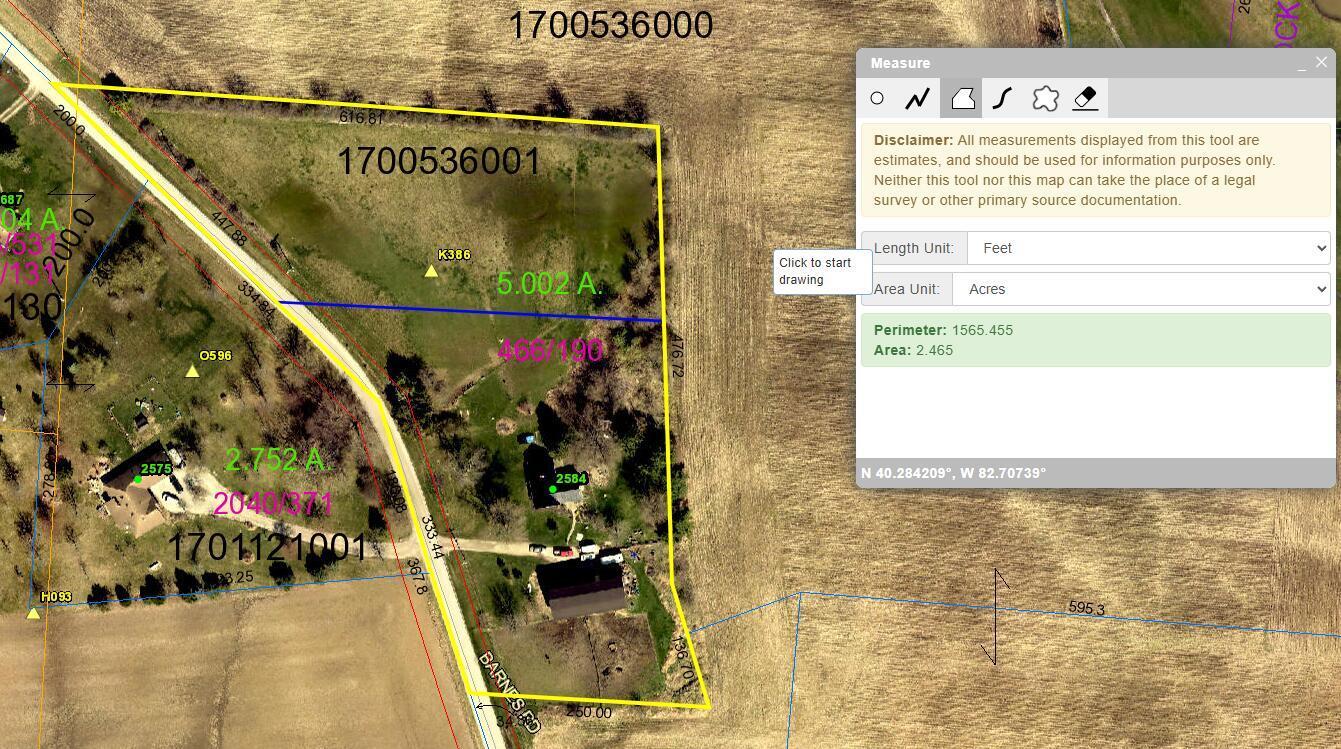Select the freehand polygon measure tool
Viewport: 1341px width, 749px height.
1045,98
